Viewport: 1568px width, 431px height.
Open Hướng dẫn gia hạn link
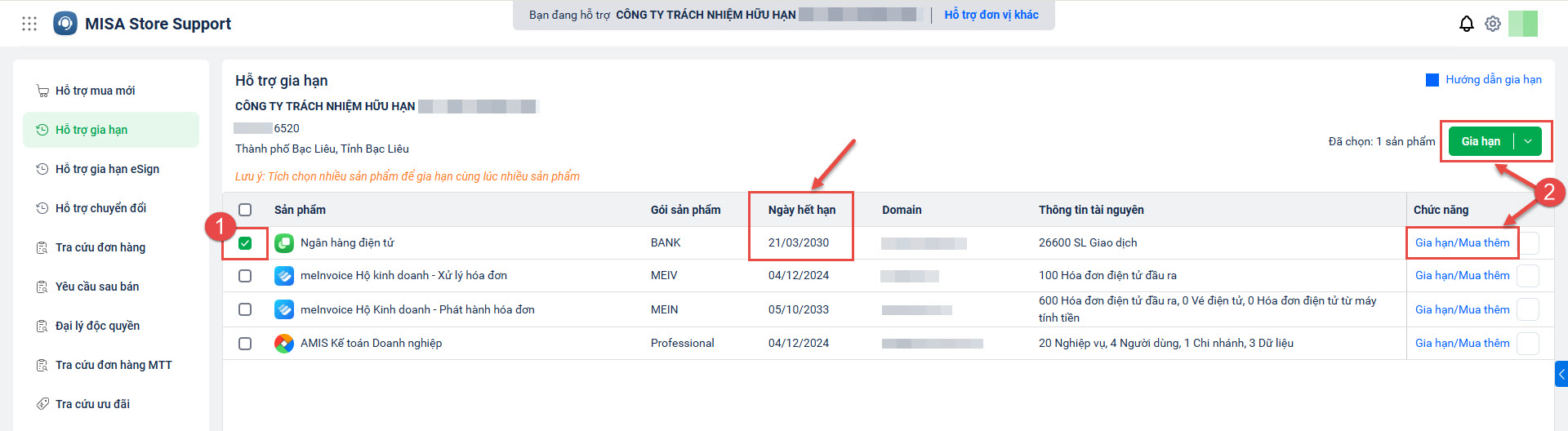[1494, 79]
